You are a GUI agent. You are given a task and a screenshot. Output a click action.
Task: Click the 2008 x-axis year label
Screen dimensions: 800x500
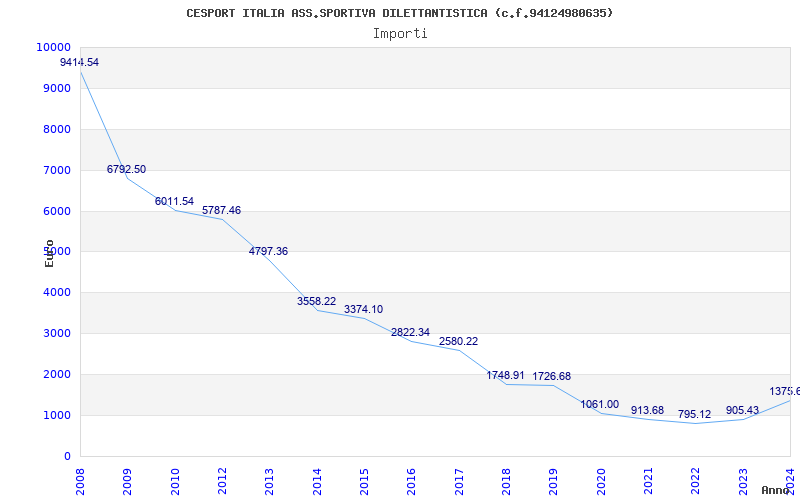point(80,481)
